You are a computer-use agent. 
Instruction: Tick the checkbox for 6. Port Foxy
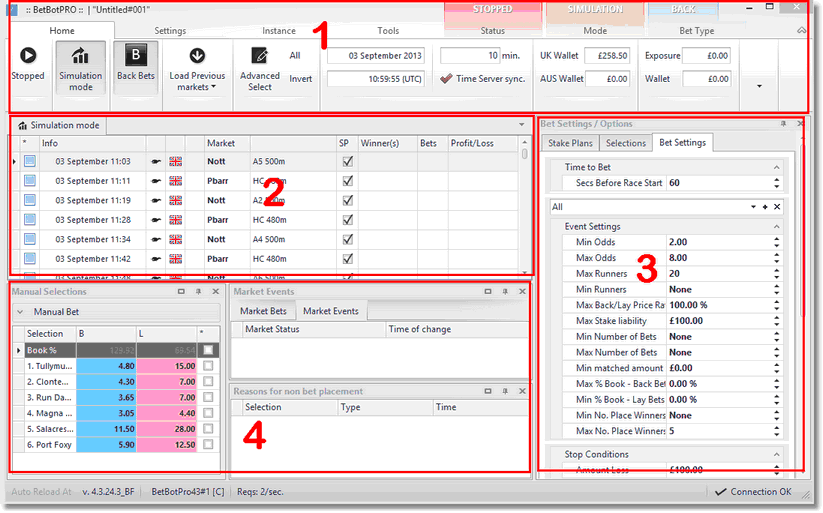tap(208, 446)
